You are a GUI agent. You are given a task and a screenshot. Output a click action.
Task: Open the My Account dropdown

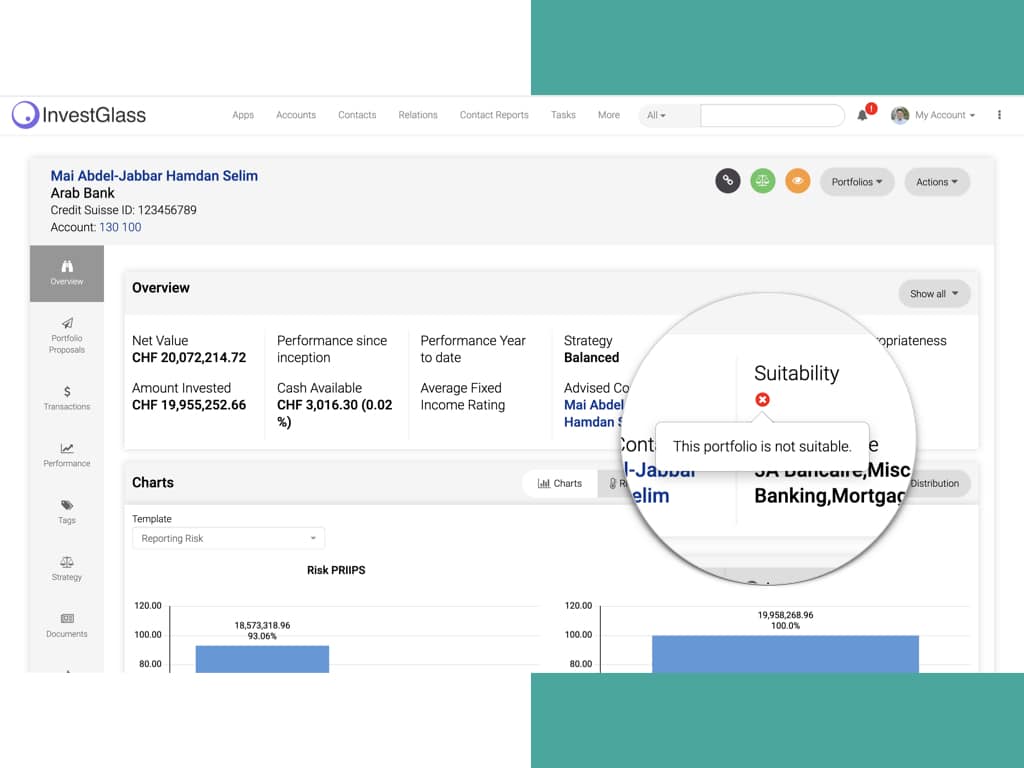tap(944, 115)
